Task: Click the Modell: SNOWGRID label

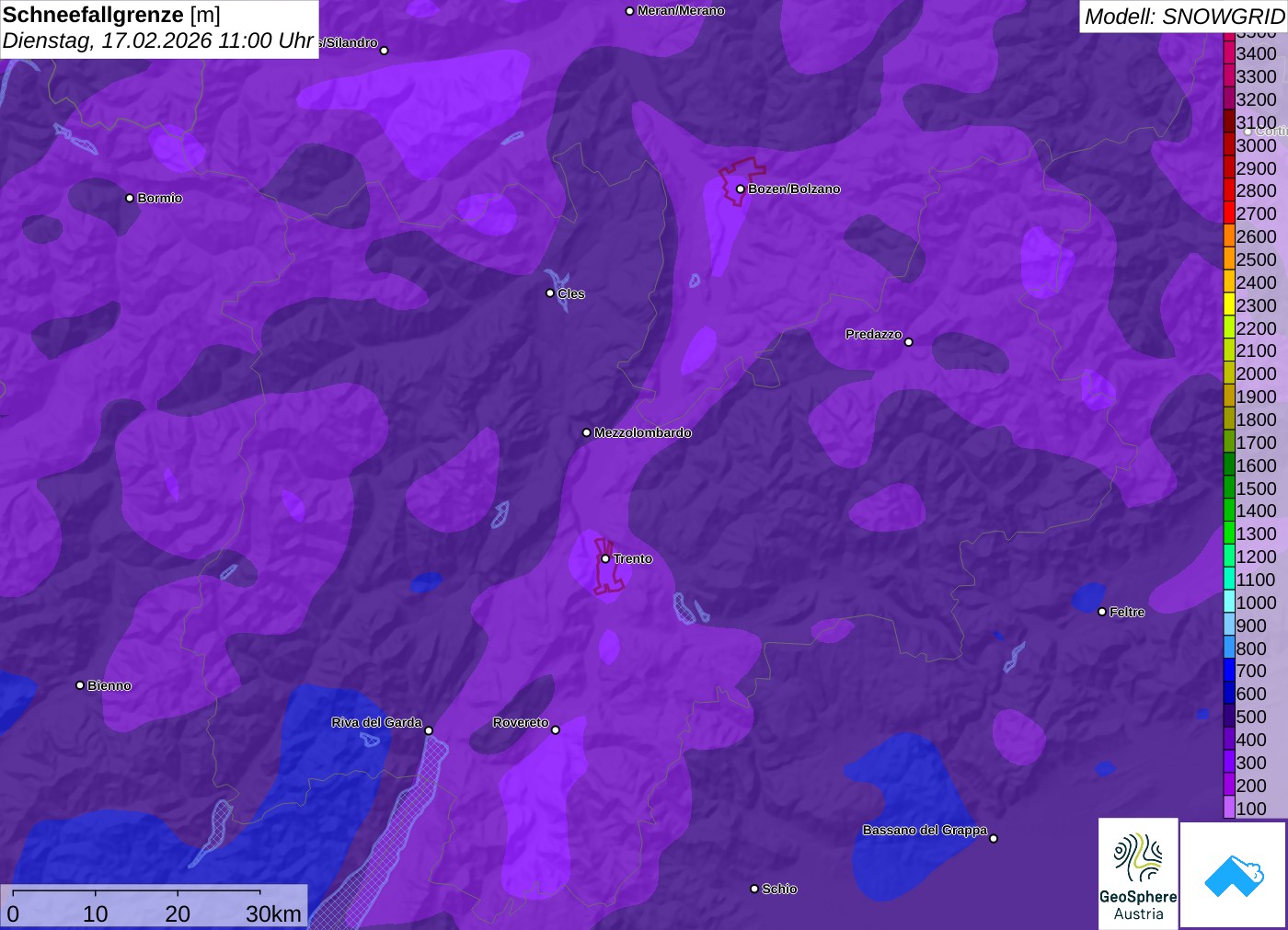Action: (x=1183, y=17)
